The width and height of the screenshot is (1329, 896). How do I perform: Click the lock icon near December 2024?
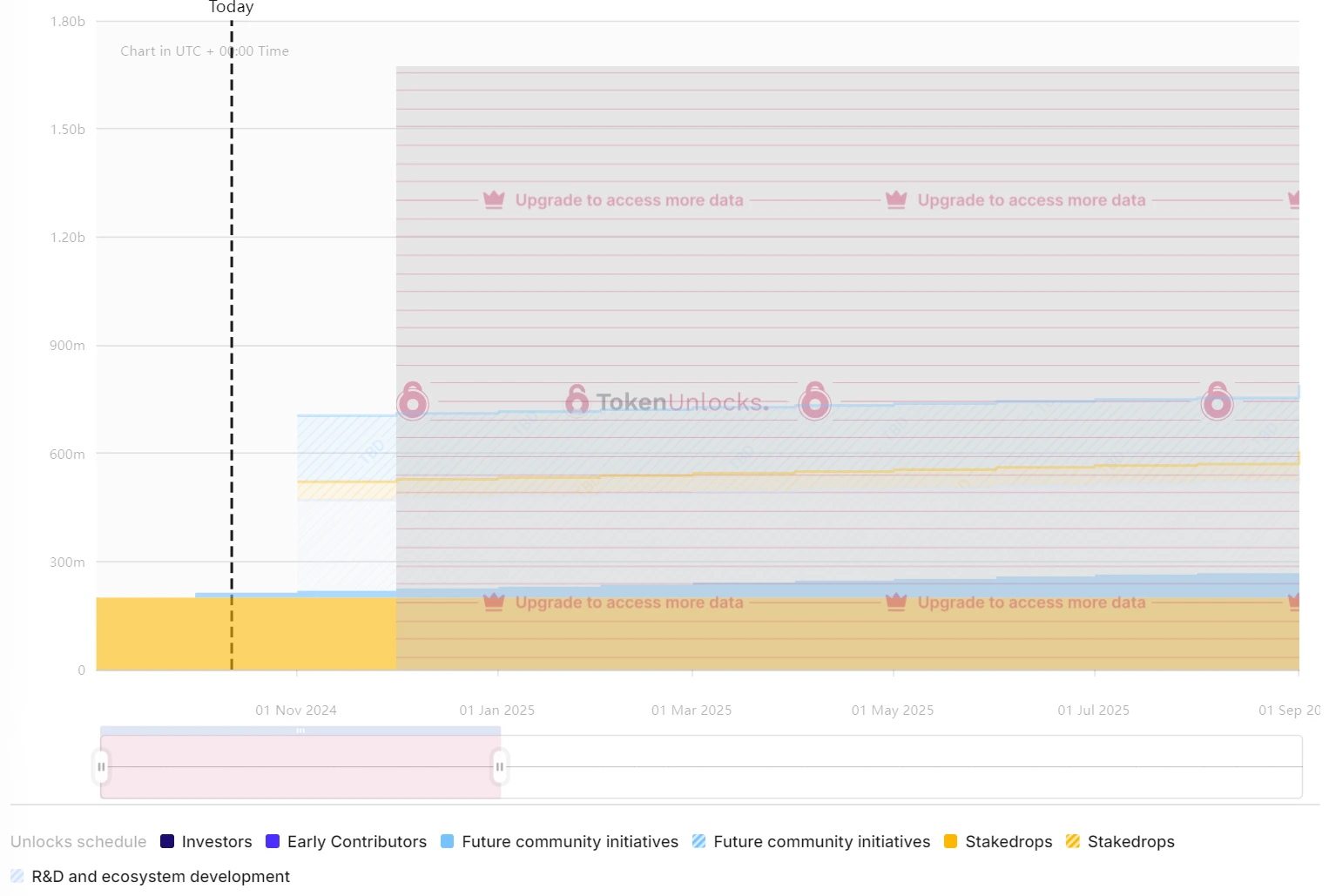pyautogui.click(x=412, y=401)
